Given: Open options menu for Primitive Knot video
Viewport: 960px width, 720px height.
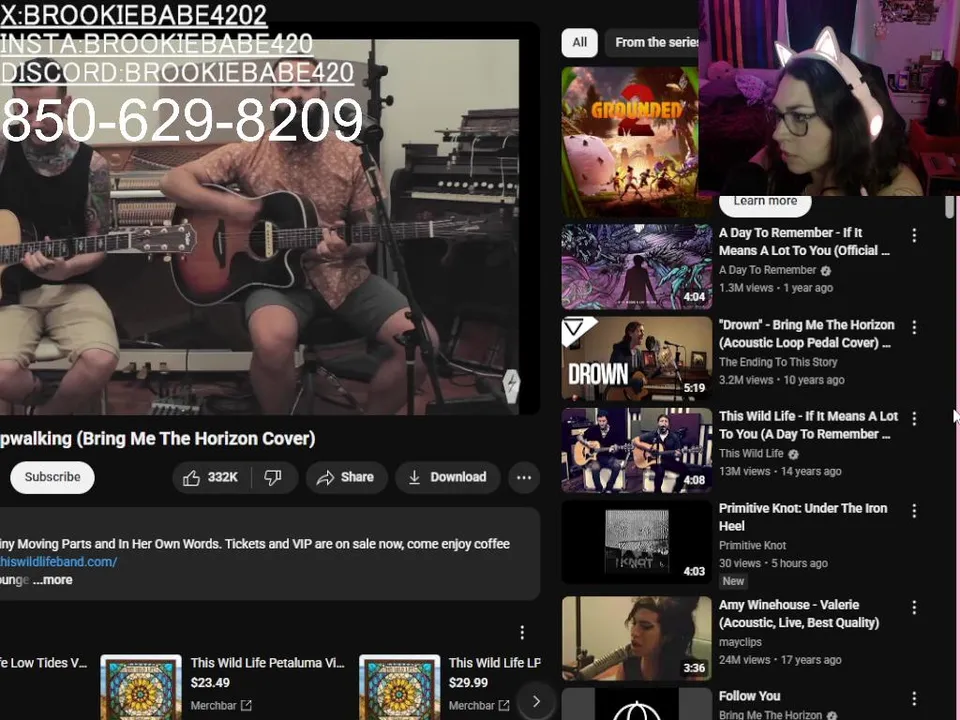Looking at the screenshot, I should click(x=914, y=511).
